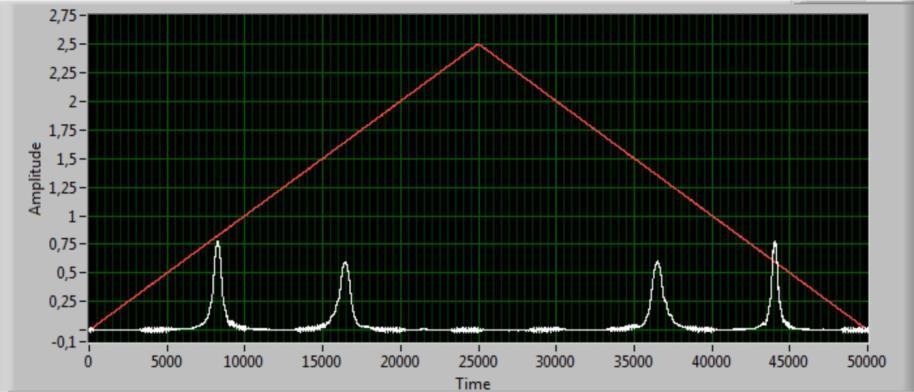This screenshot has height=392, width=914.
Task: Click the 0,75 tick label on Amplitude axis
Action: tap(63, 244)
